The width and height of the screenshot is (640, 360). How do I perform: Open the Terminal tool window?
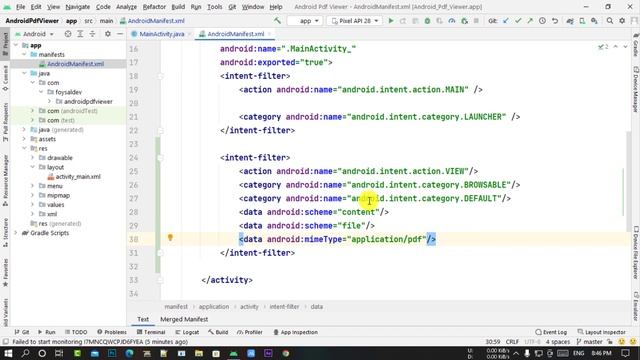151,332
